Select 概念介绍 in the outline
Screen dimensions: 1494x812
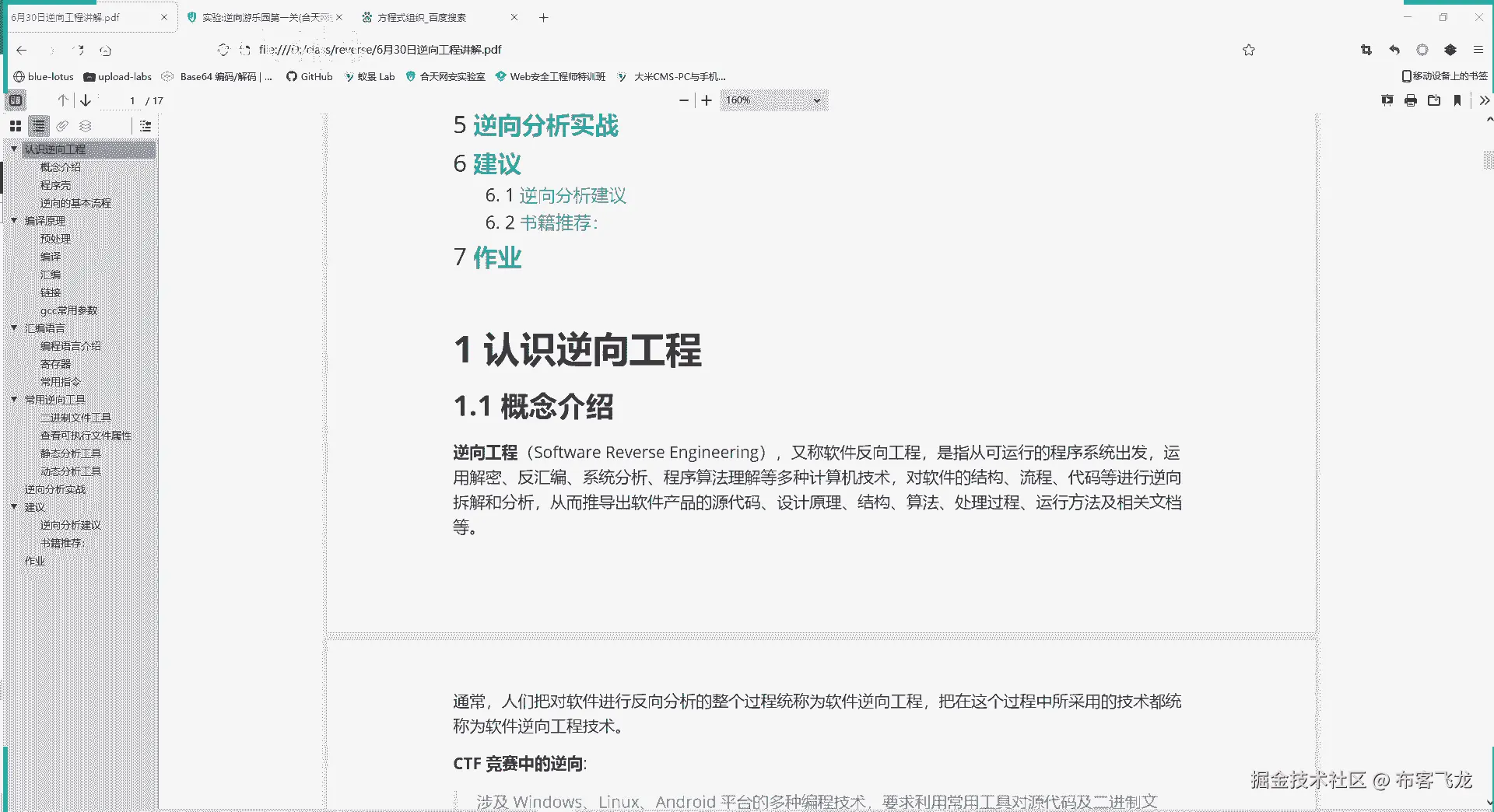[x=61, y=167]
